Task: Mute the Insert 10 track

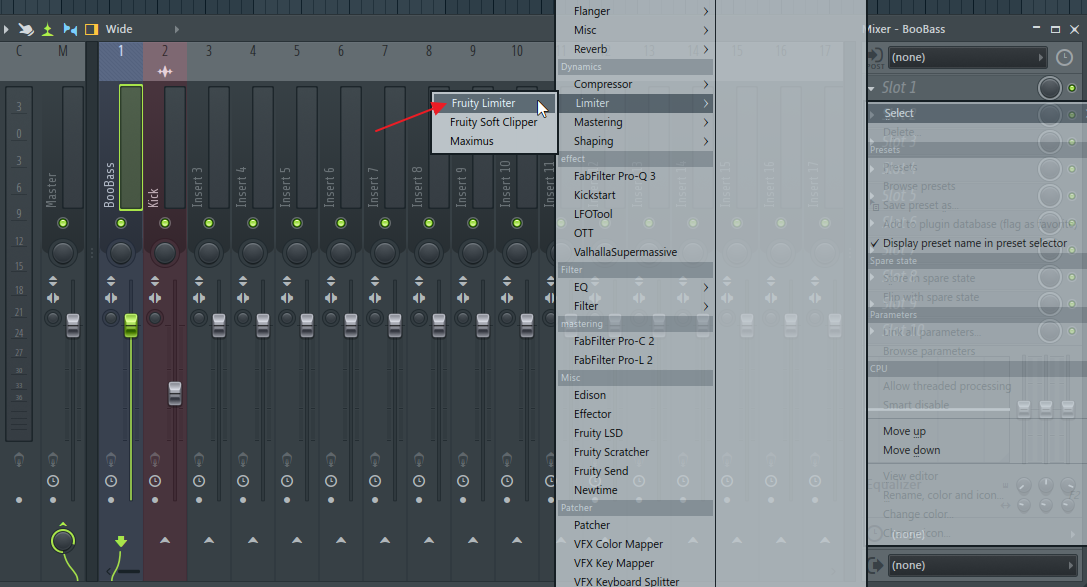Action: 517,223
